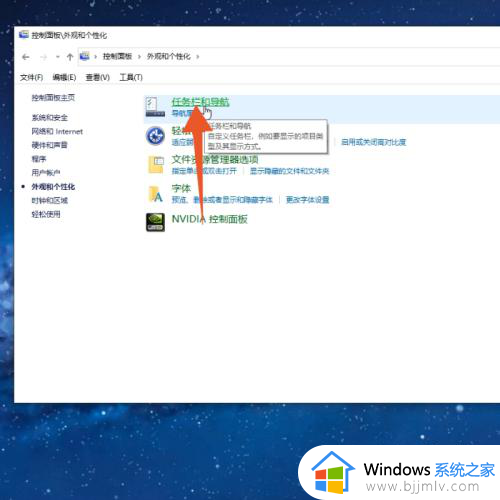The image size is (500, 500).
Task: Open 程序 category in sidebar
Action: [39, 159]
